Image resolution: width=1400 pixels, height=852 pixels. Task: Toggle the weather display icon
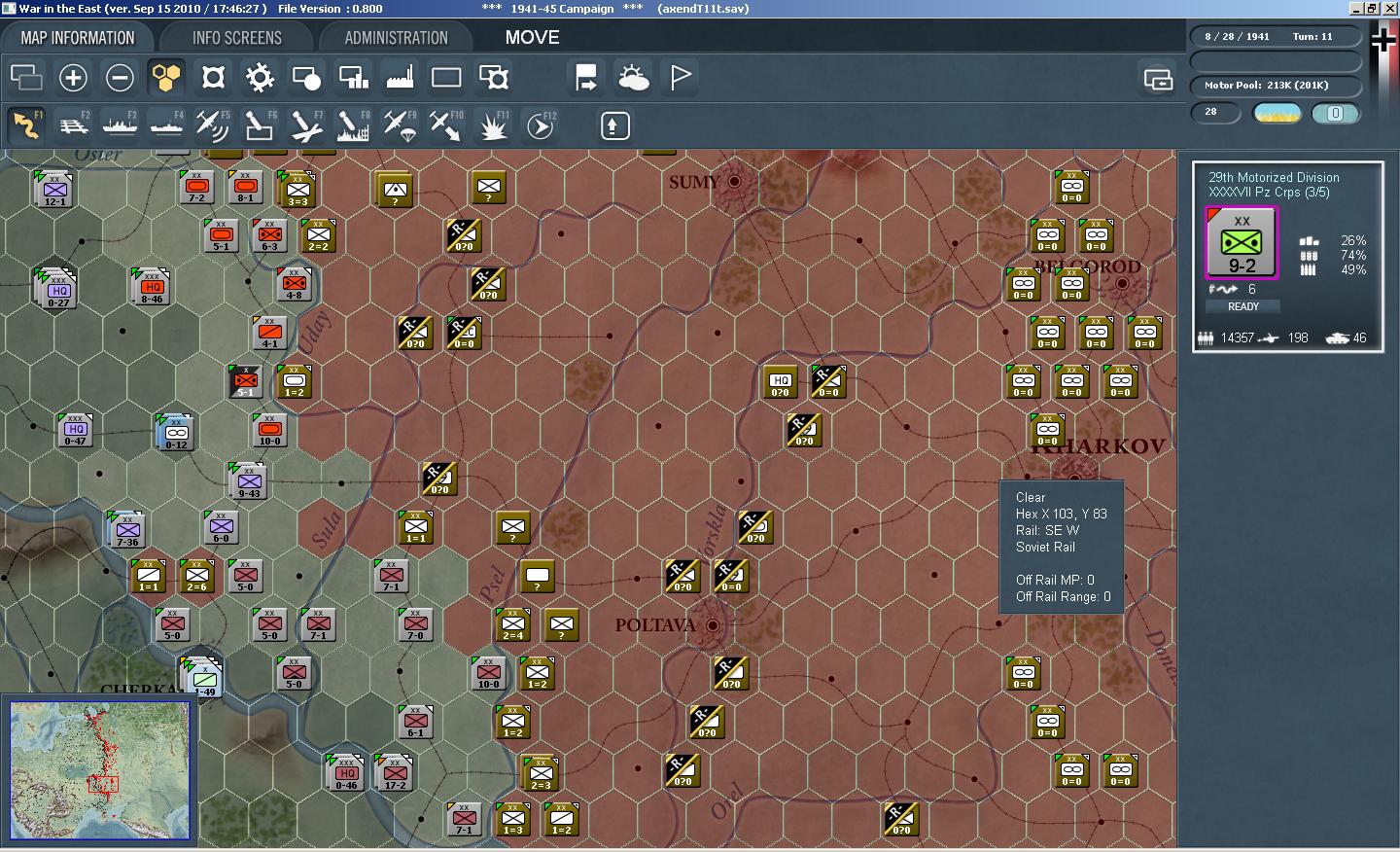(633, 78)
